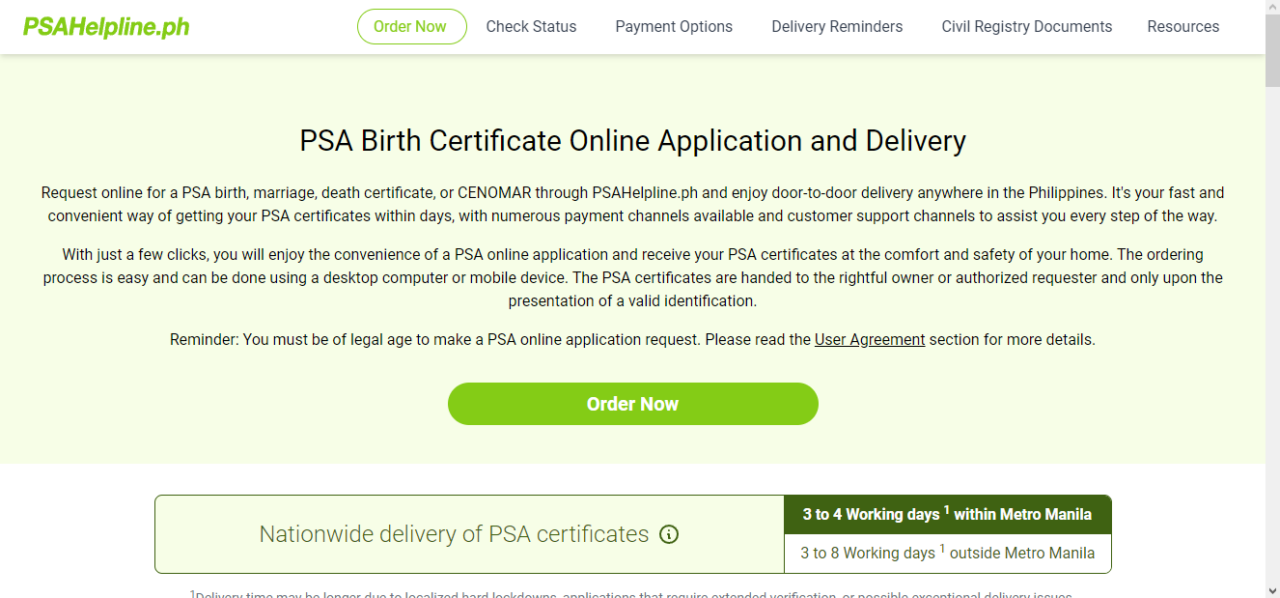Click the scrollbar up arrow

click(1272, 8)
